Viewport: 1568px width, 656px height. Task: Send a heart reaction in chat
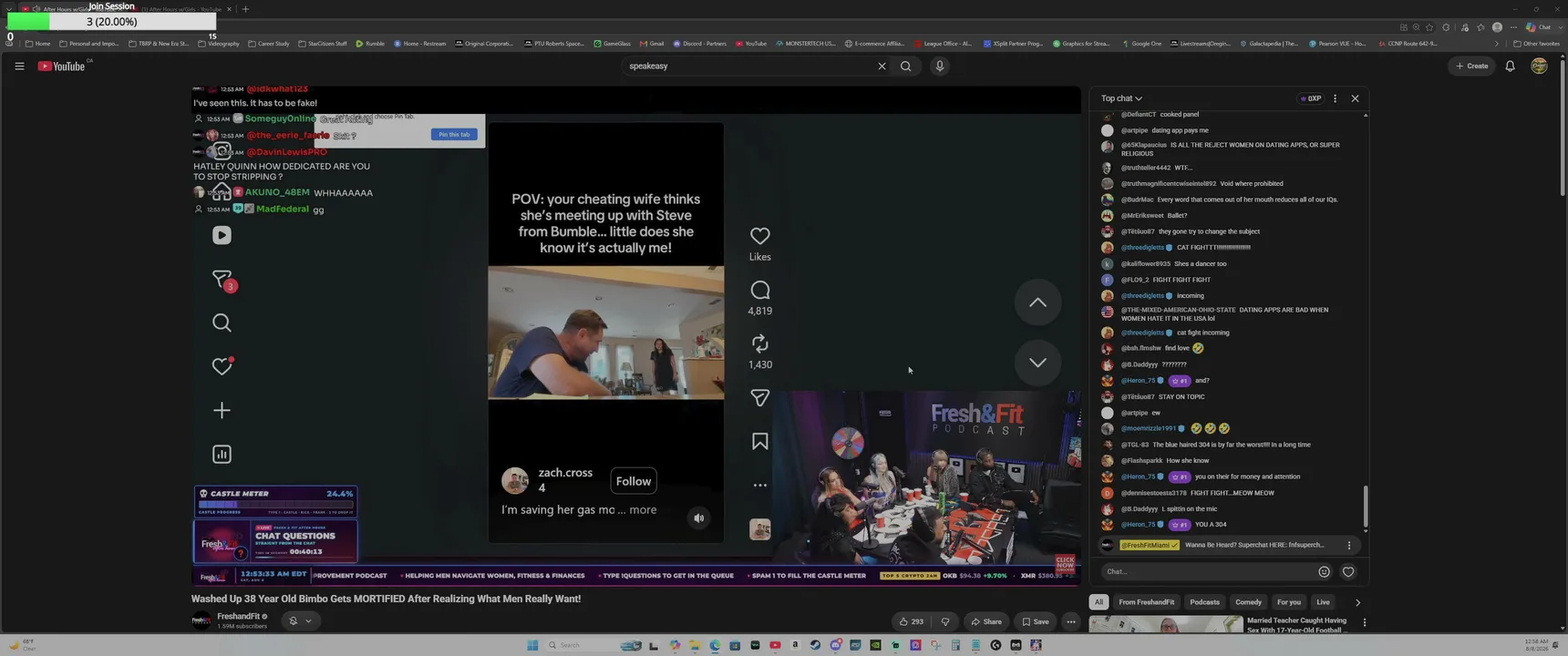coord(1348,571)
